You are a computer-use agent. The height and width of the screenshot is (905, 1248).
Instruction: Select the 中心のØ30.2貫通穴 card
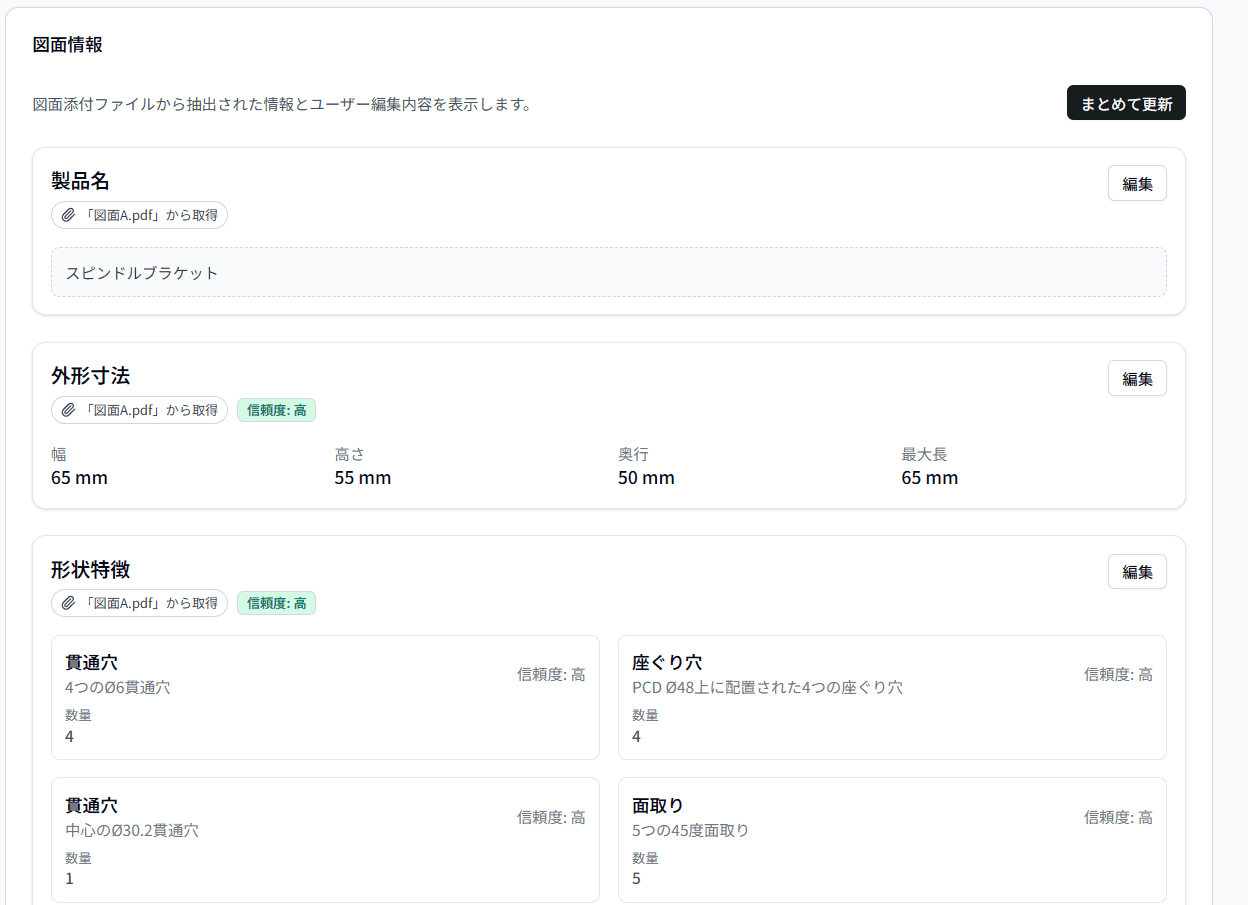pos(325,840)
